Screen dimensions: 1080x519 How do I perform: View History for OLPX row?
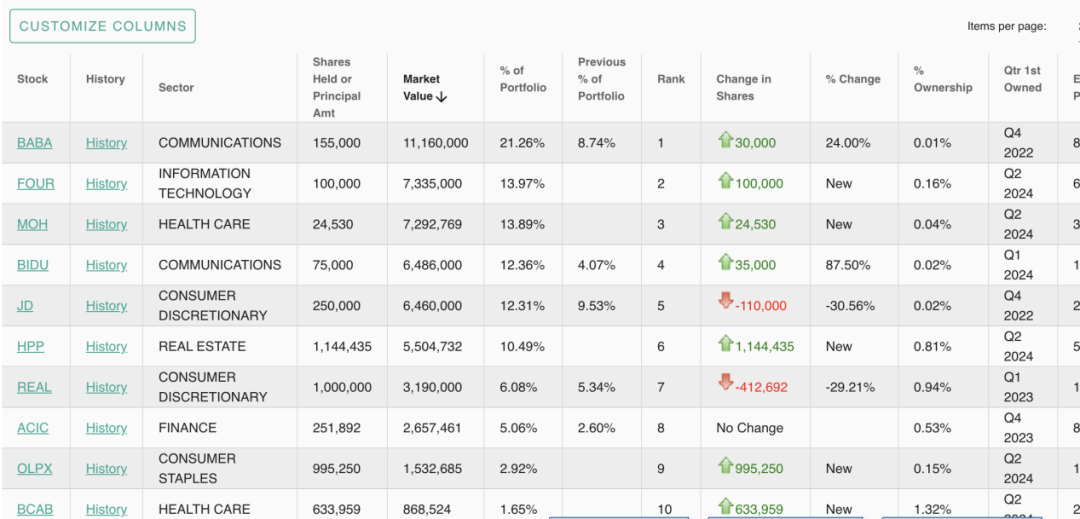tap(107, 468)
